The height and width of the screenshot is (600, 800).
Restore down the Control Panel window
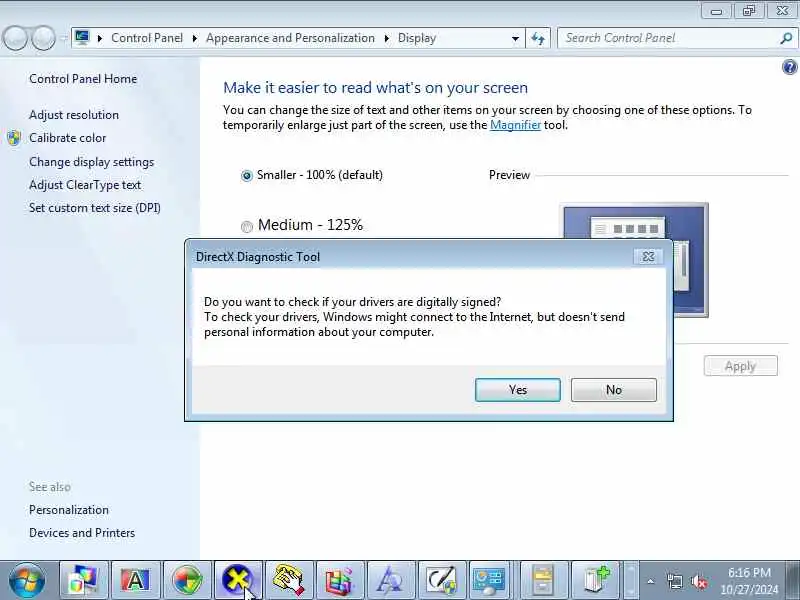click(748, 11)
